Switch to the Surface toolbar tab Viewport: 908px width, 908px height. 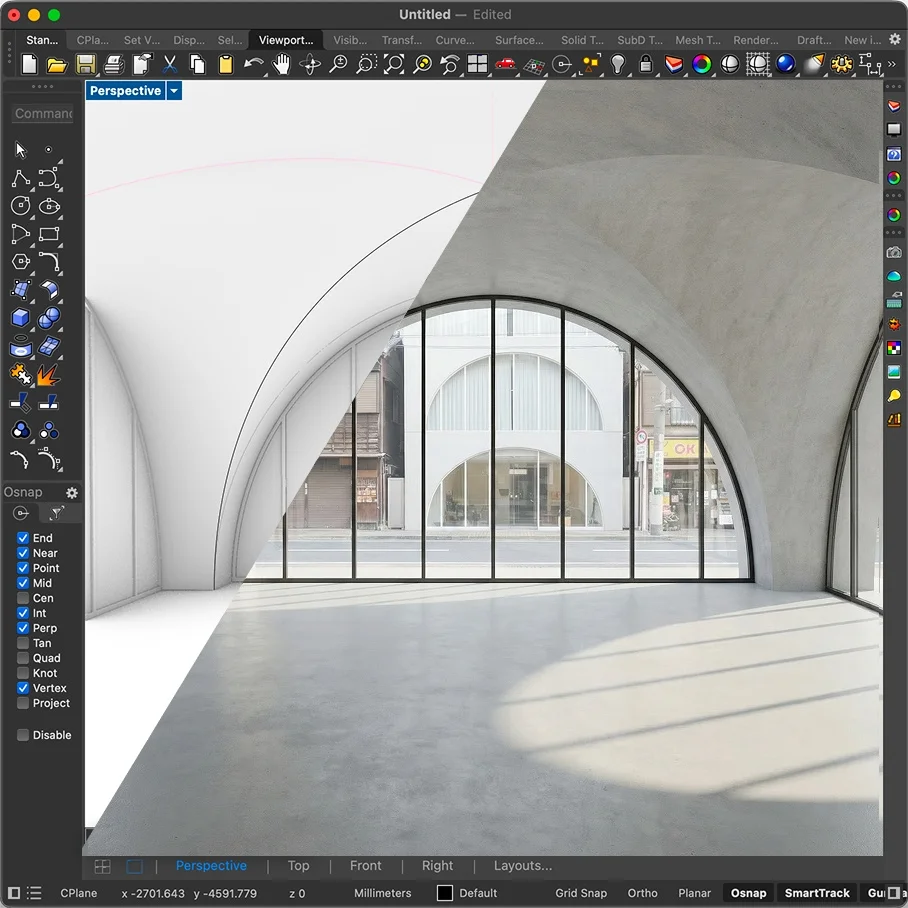(519, 40)
